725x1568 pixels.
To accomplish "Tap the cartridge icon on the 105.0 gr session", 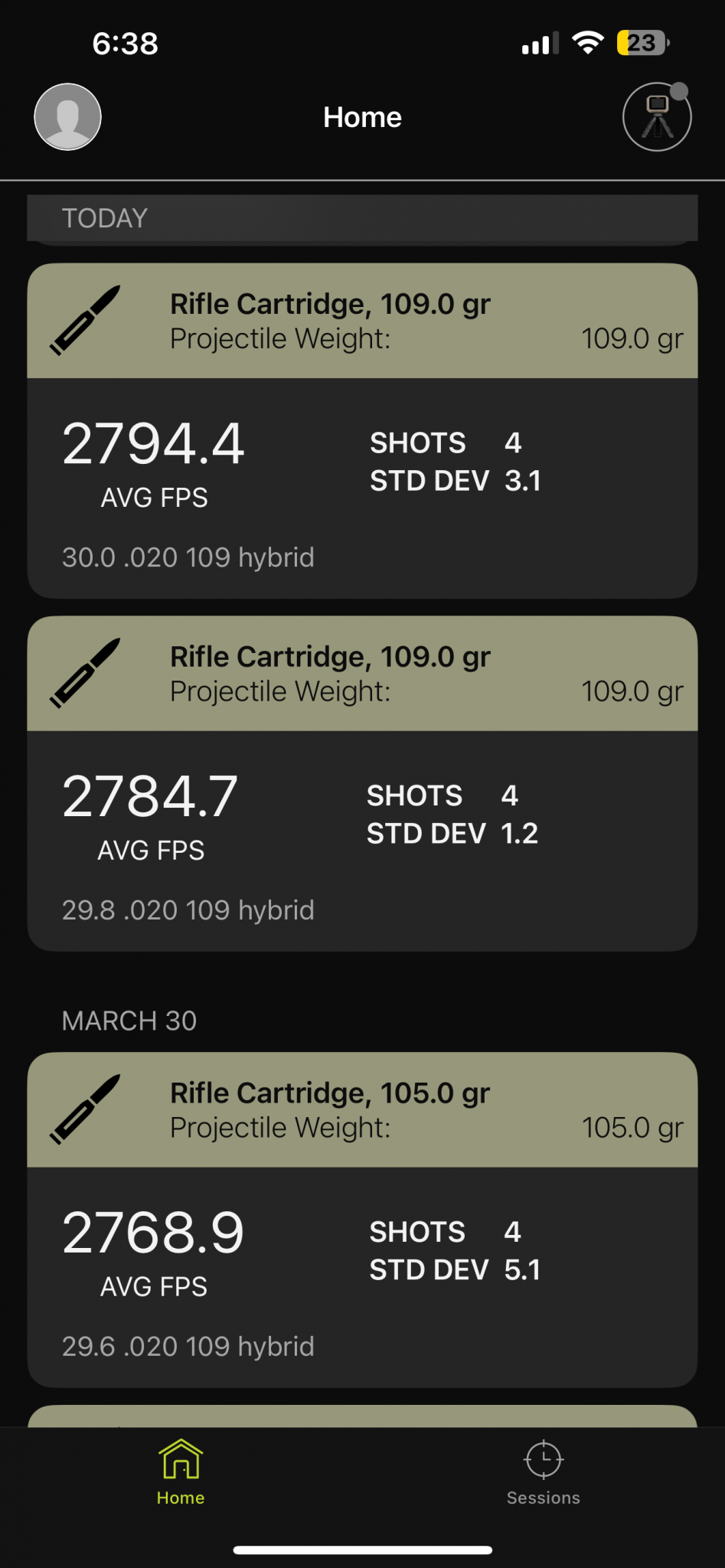I will pos(85,1109).
